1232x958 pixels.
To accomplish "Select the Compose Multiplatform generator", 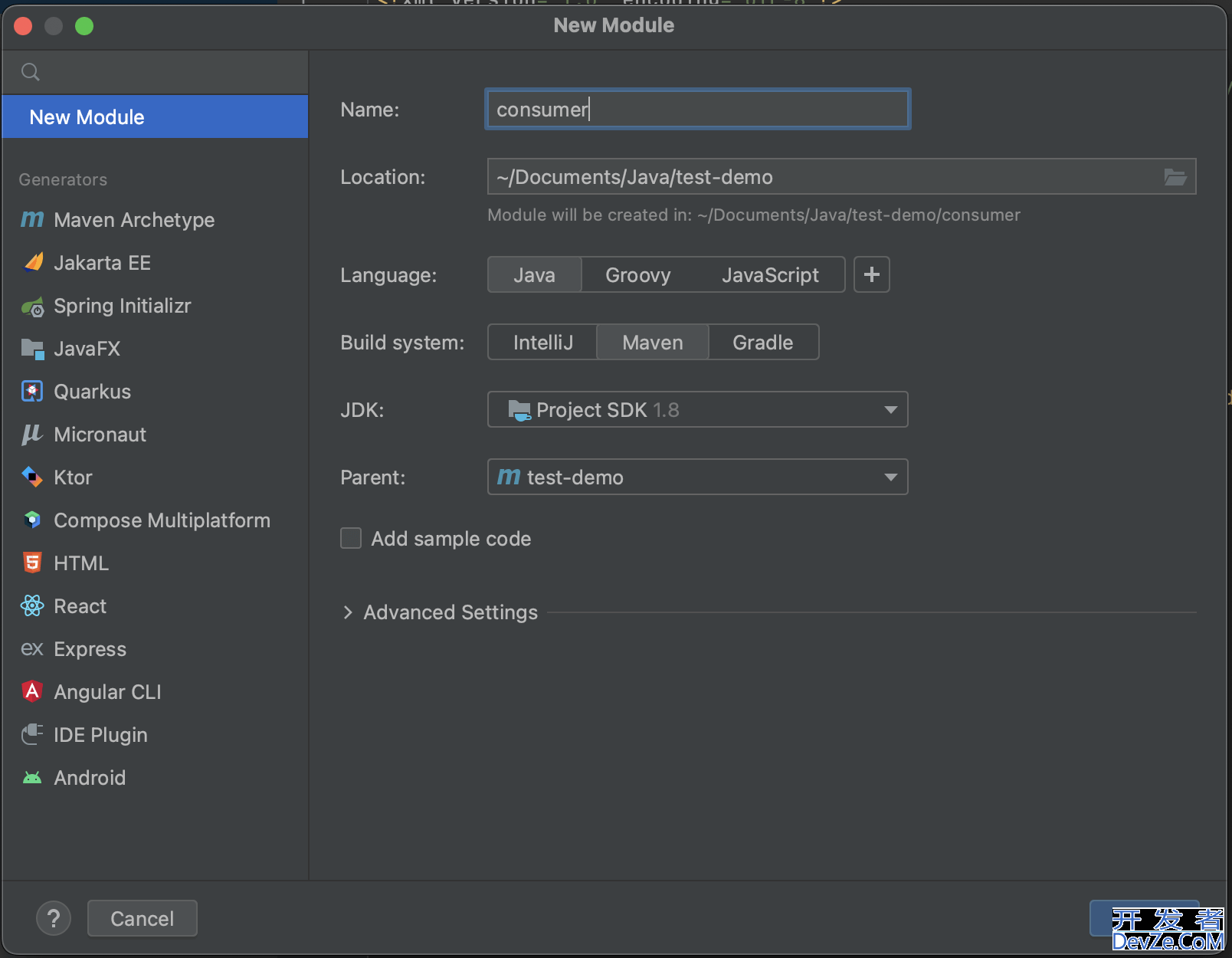I will click(156, 520).
